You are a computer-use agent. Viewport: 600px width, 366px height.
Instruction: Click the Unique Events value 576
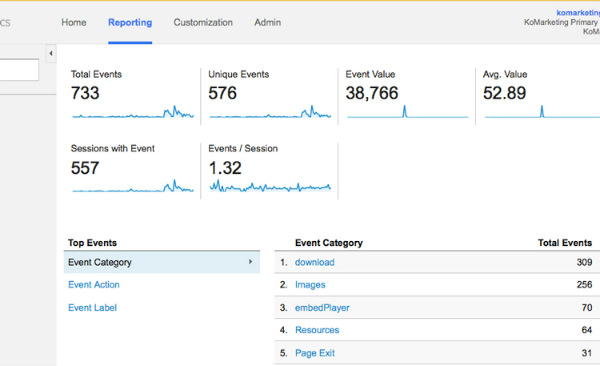[x=222, y=93]
